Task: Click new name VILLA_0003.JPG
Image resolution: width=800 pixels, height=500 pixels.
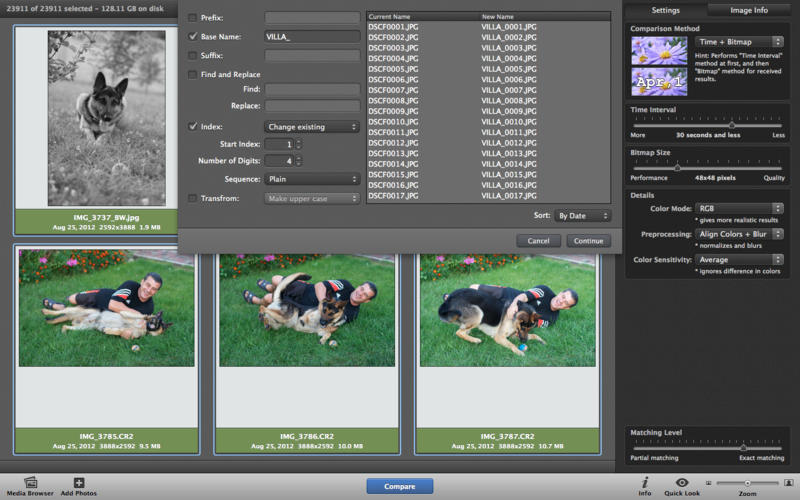Action: tap(509, 48)
